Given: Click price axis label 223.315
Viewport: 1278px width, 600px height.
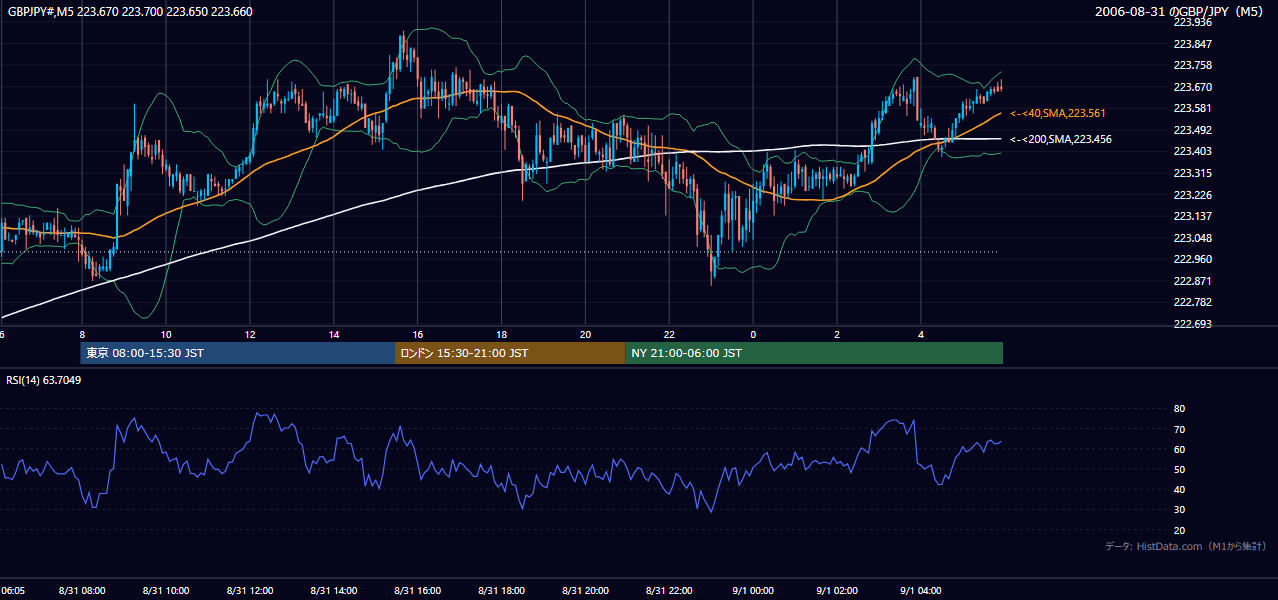Looking at the screenshot, I should click(1192, 173).
